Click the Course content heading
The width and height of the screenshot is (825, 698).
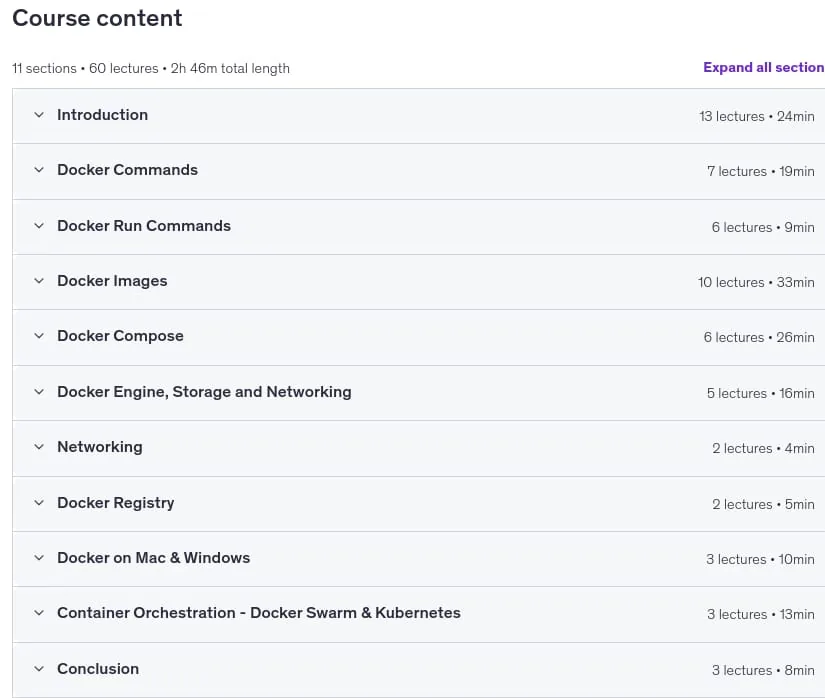97,18
